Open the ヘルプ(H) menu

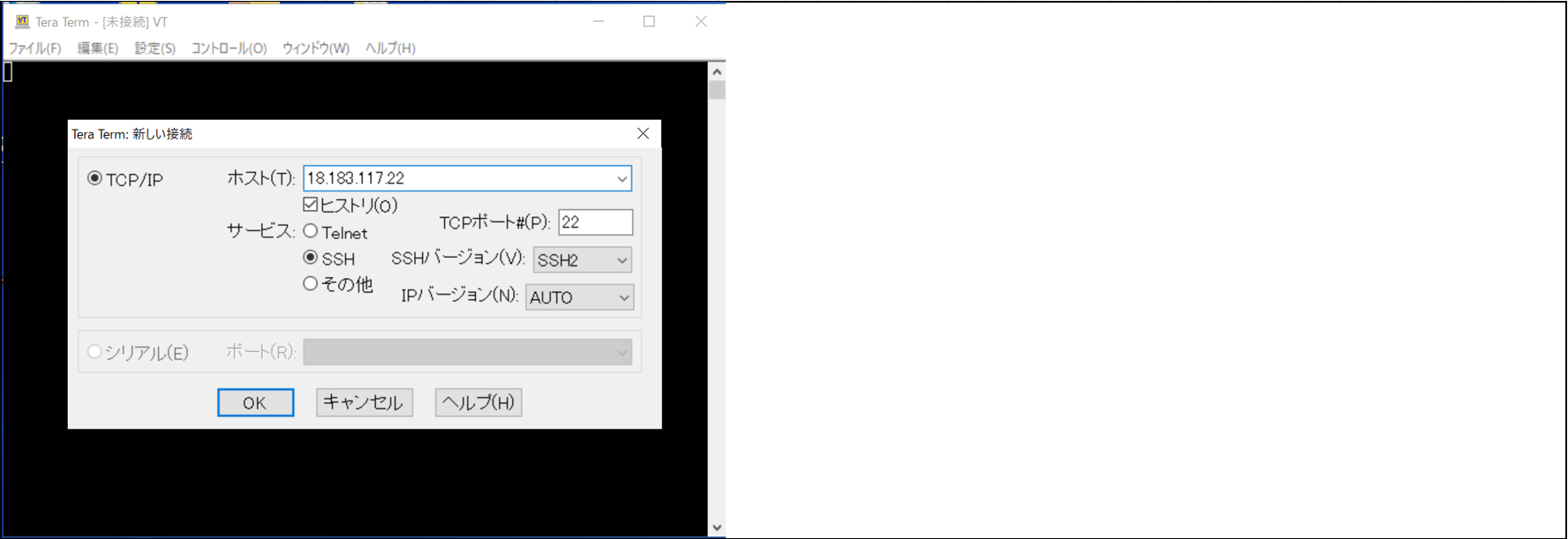(x=390, y=49)
